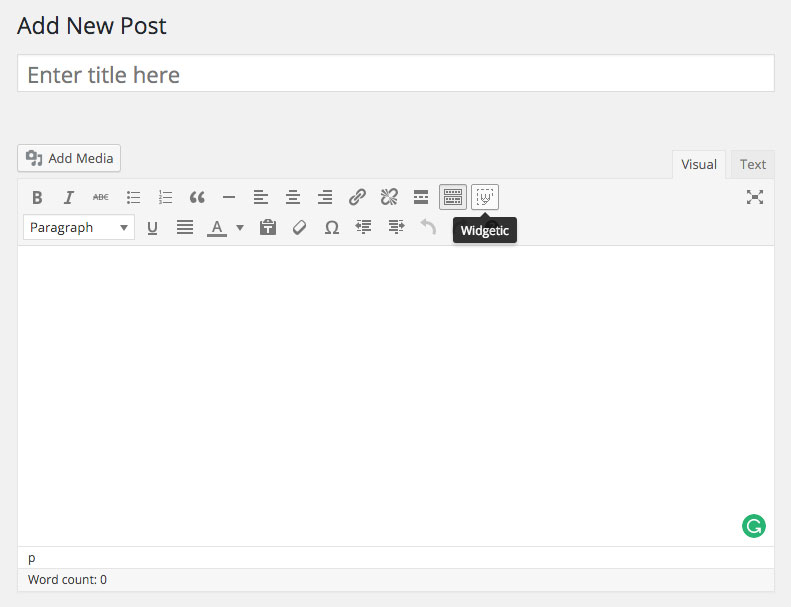Select the p element path
This screenshot has width=791, height=607.
tap(32, 558)
